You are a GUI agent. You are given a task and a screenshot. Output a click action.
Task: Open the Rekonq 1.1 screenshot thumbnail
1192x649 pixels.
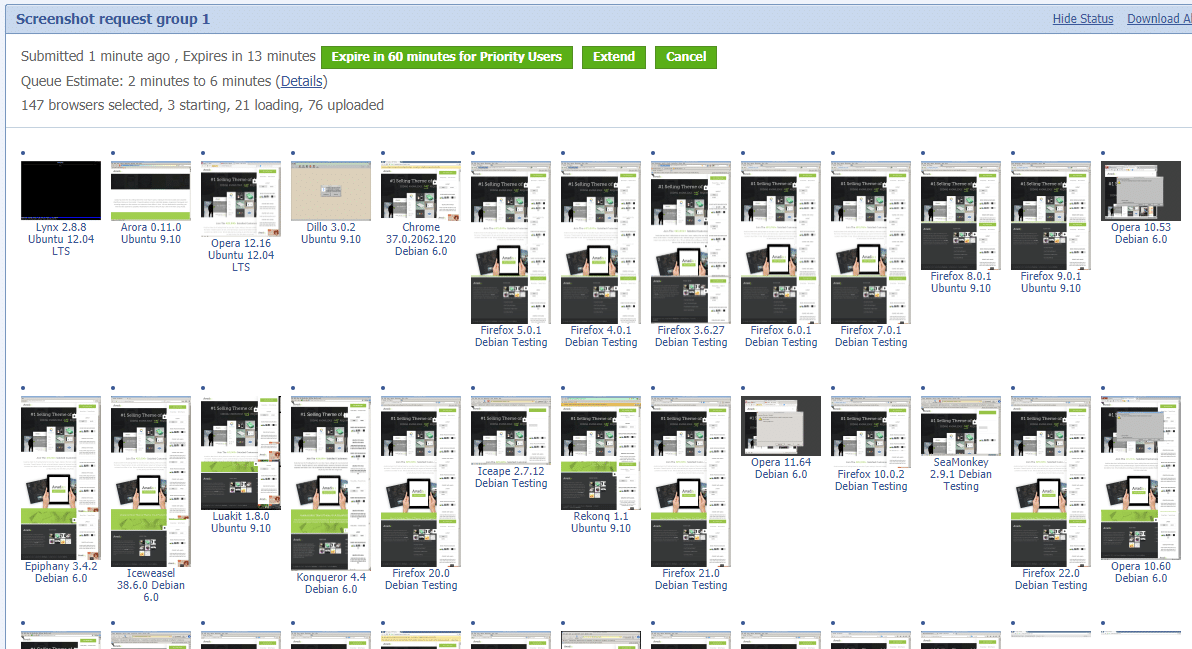point(601,453)
